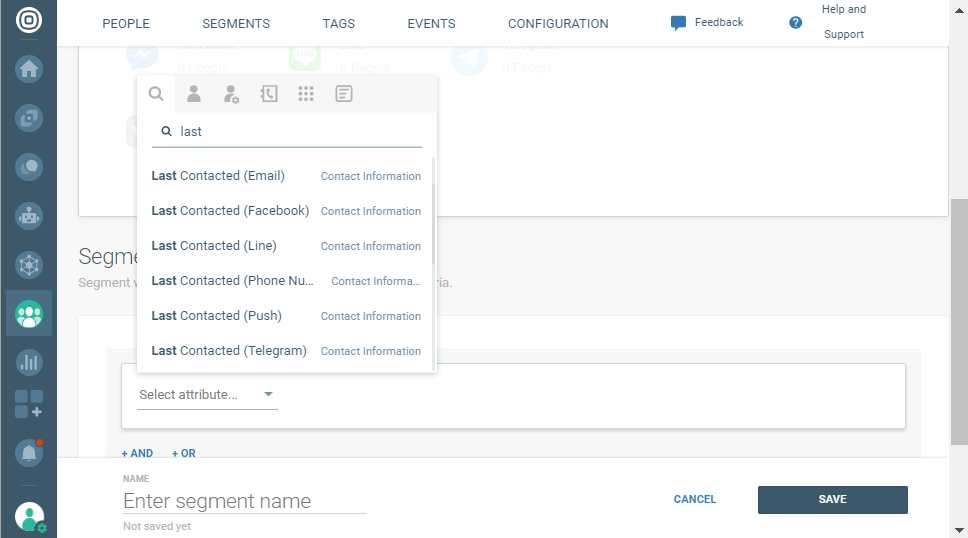968x538 pixels.
Task: Click the Help and Support question icon
Action: pyautogui.click(x=796, y=22)
